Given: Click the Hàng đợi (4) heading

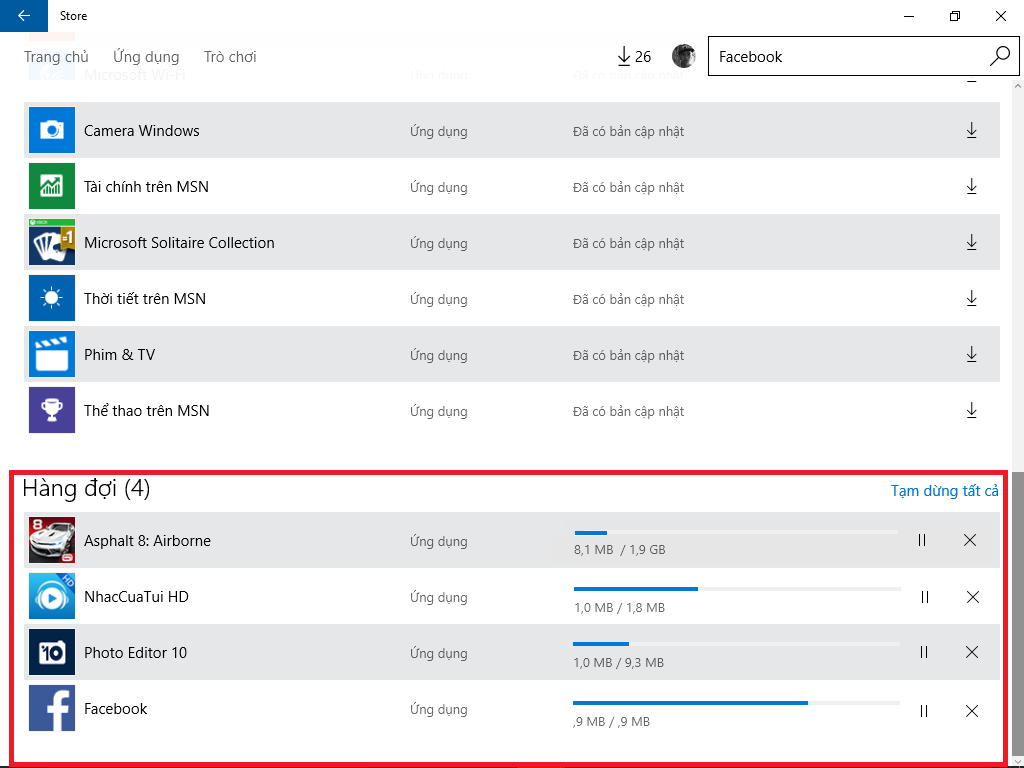Looking at the screenshot, I should tap(86, 488).
